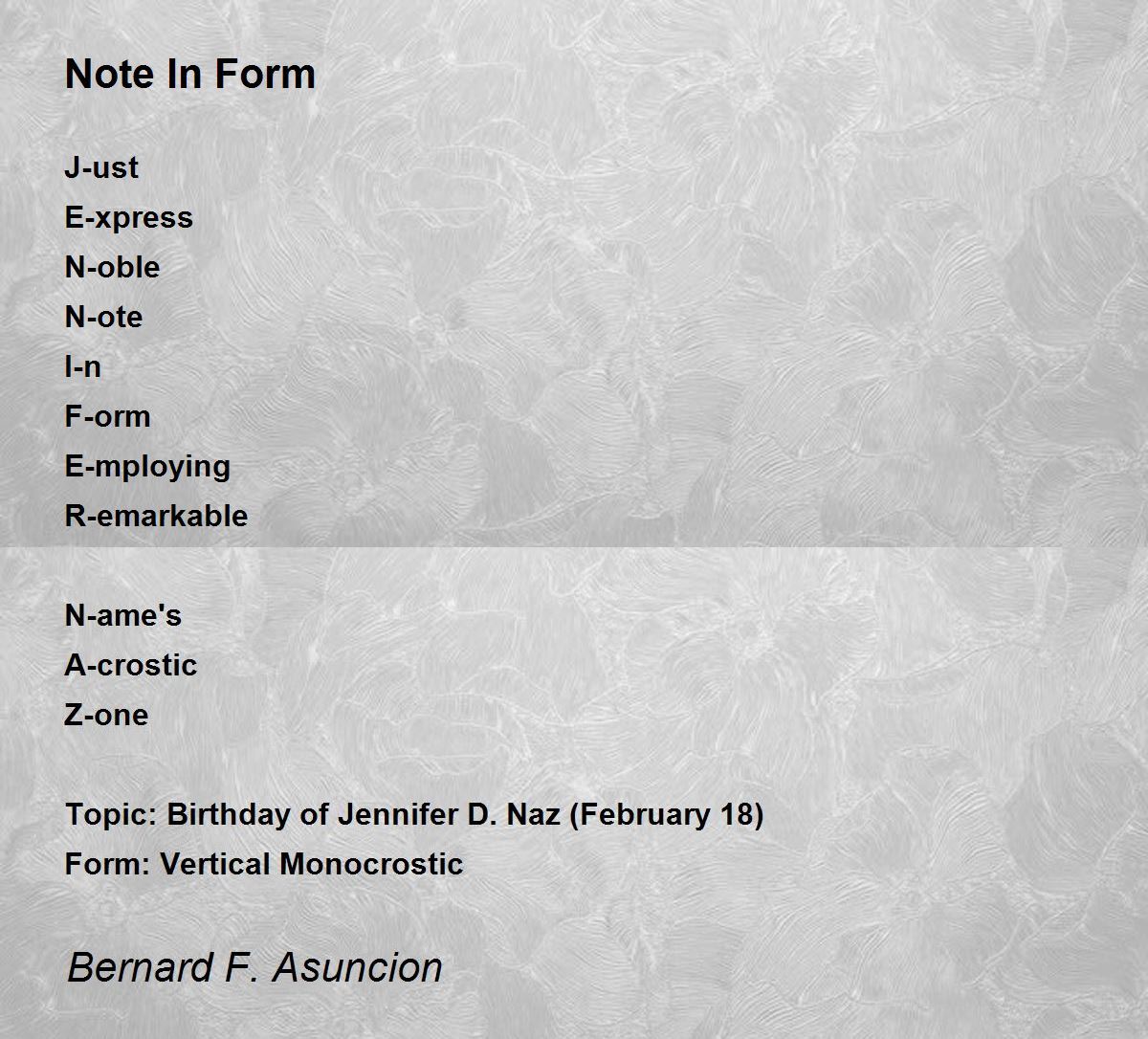
Task: Click the poem title Note In Form
Action: point(190,75)
